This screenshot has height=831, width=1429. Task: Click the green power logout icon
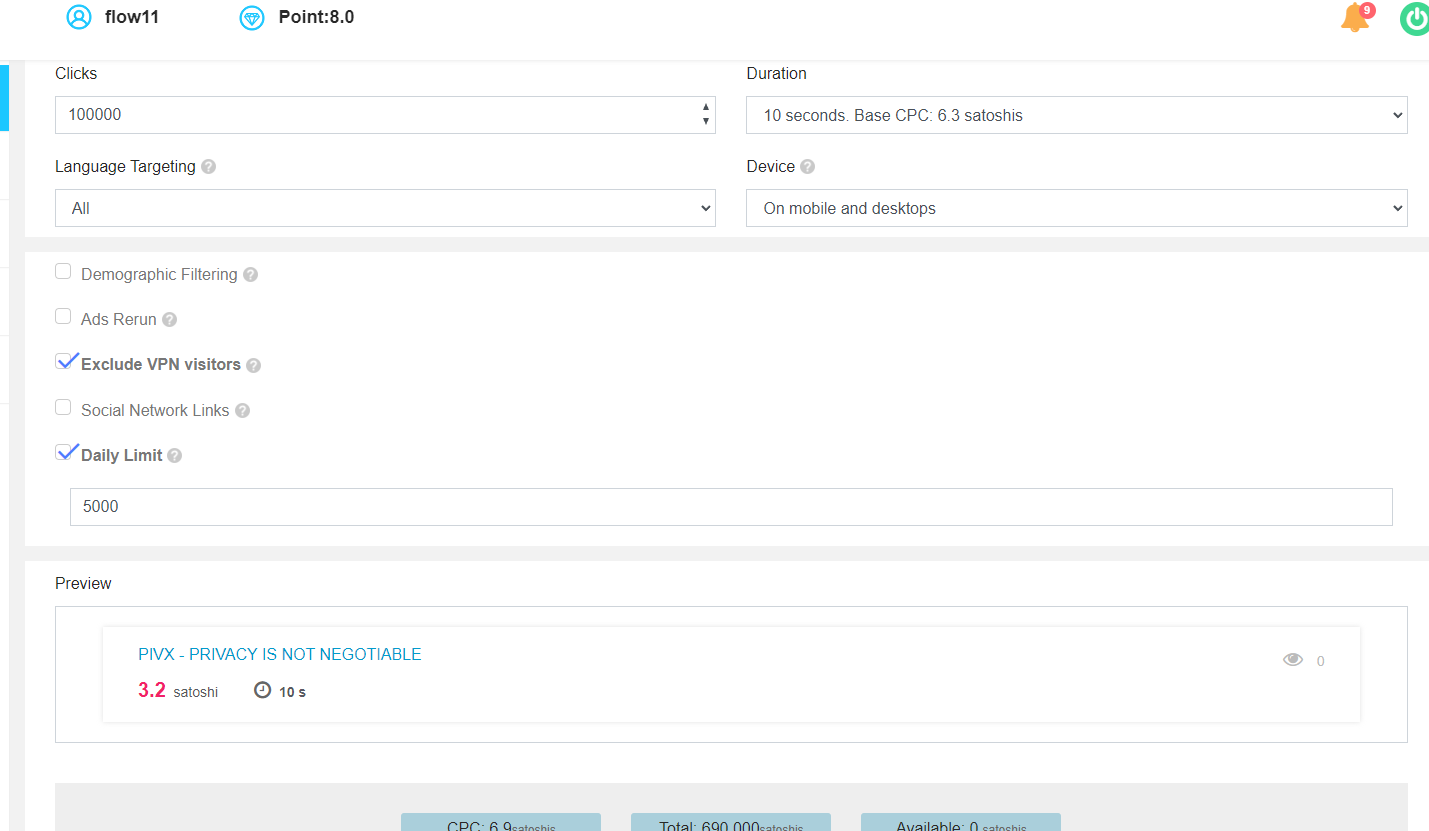tap(1414, 18)
